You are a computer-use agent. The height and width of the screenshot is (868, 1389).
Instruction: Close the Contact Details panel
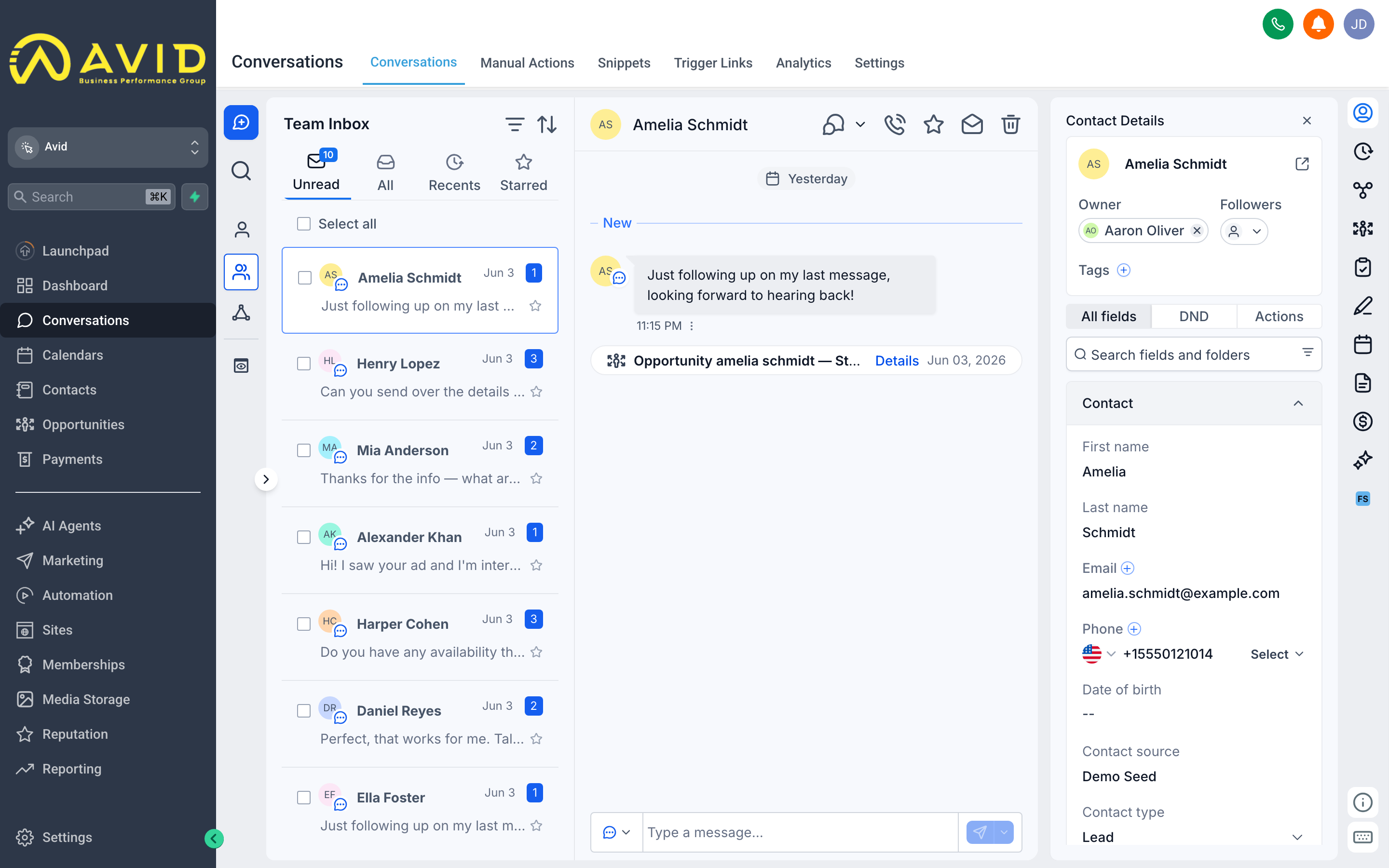click(1307, 121)
